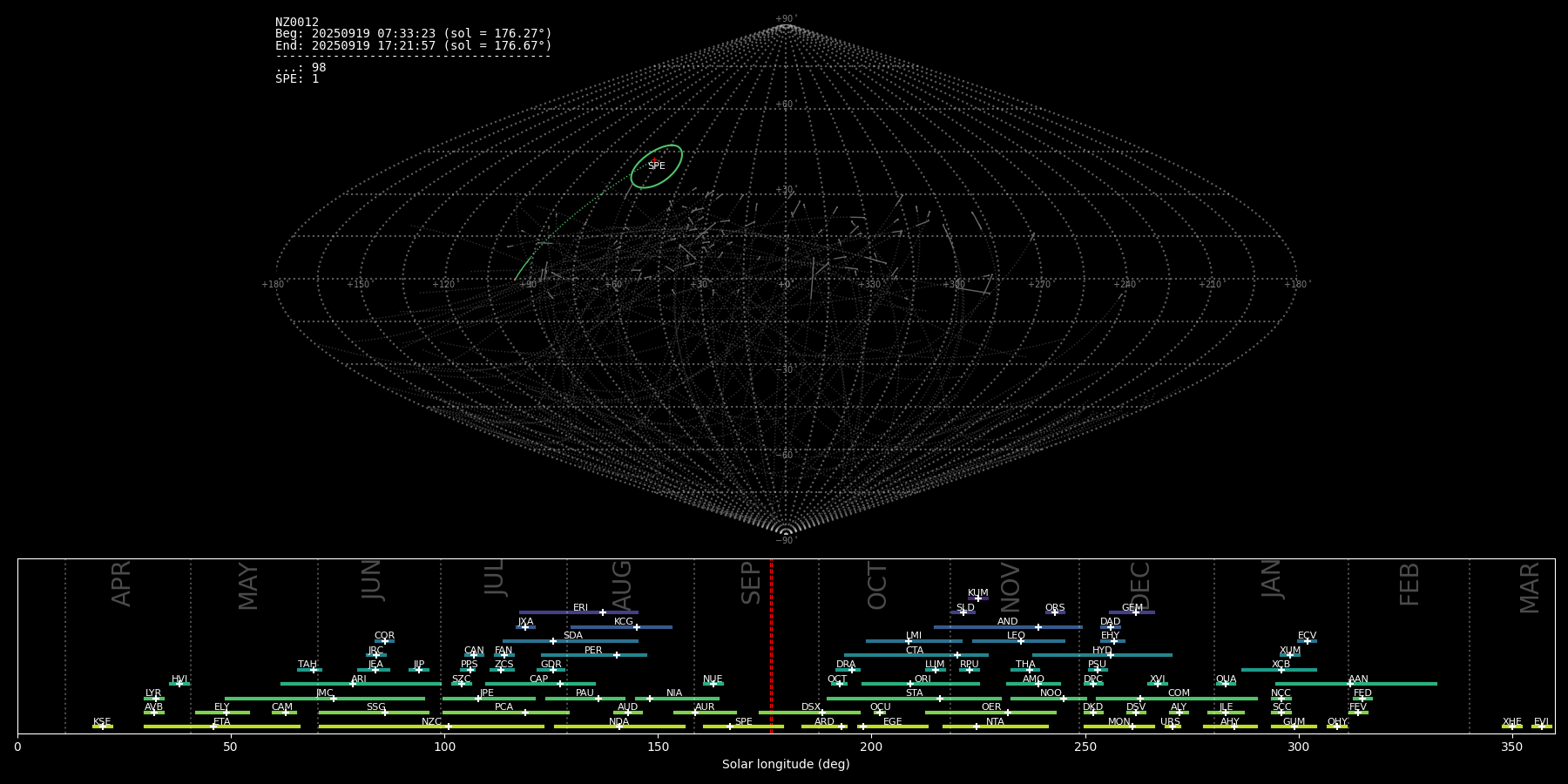Click the EVI shower label in timeline
Viewport: 1568px width, 784px height.
click(x=1541, y=721)
